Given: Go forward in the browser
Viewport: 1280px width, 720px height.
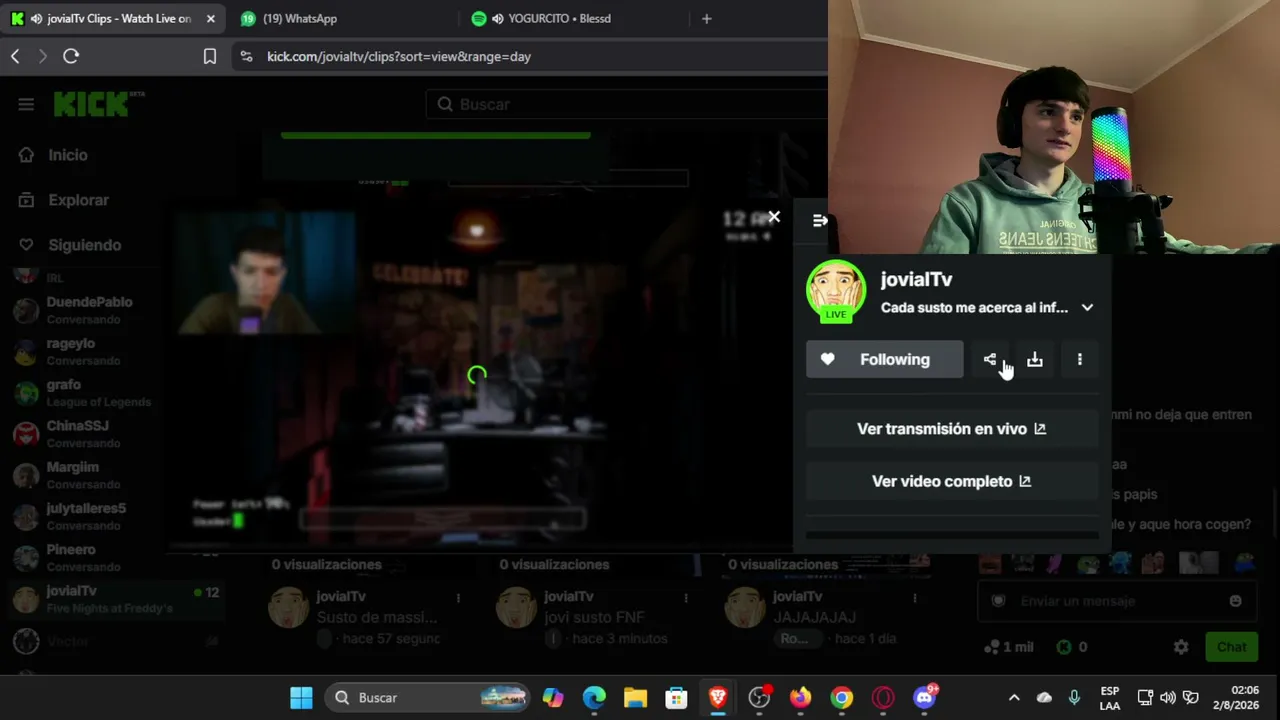Looking at the screenshot, I should coord(42,57).
